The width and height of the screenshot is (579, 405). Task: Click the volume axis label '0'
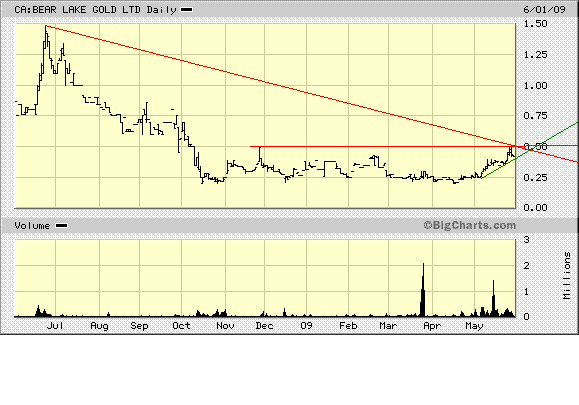click(527, 317)
